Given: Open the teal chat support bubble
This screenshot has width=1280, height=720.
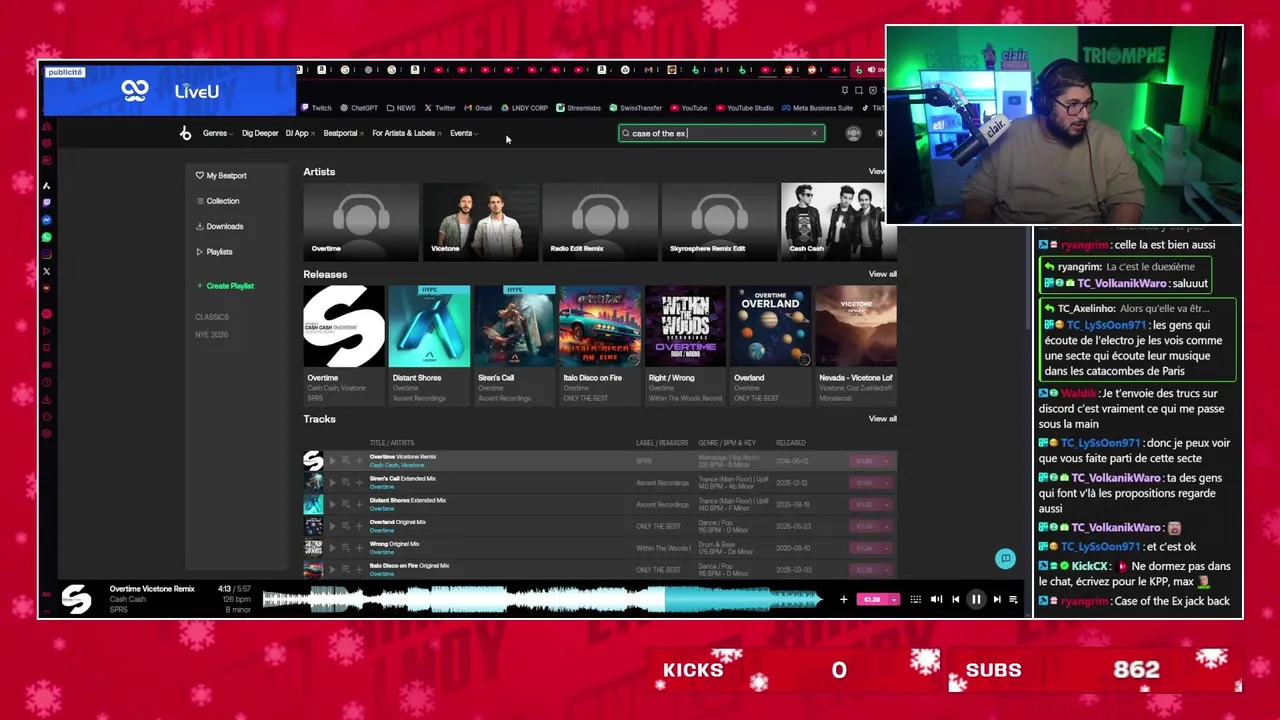Looking at the screenshot, I should (1005, 559).
